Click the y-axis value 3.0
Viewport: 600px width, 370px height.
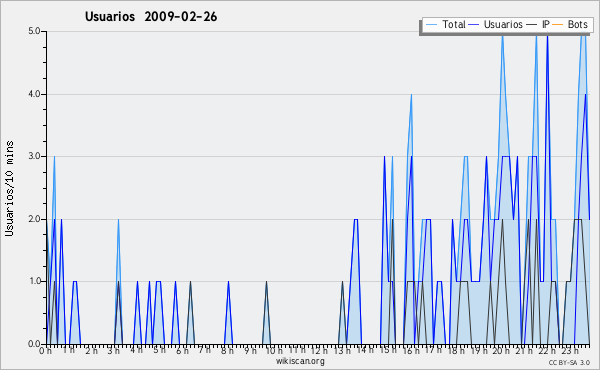(x=34, y=156)
